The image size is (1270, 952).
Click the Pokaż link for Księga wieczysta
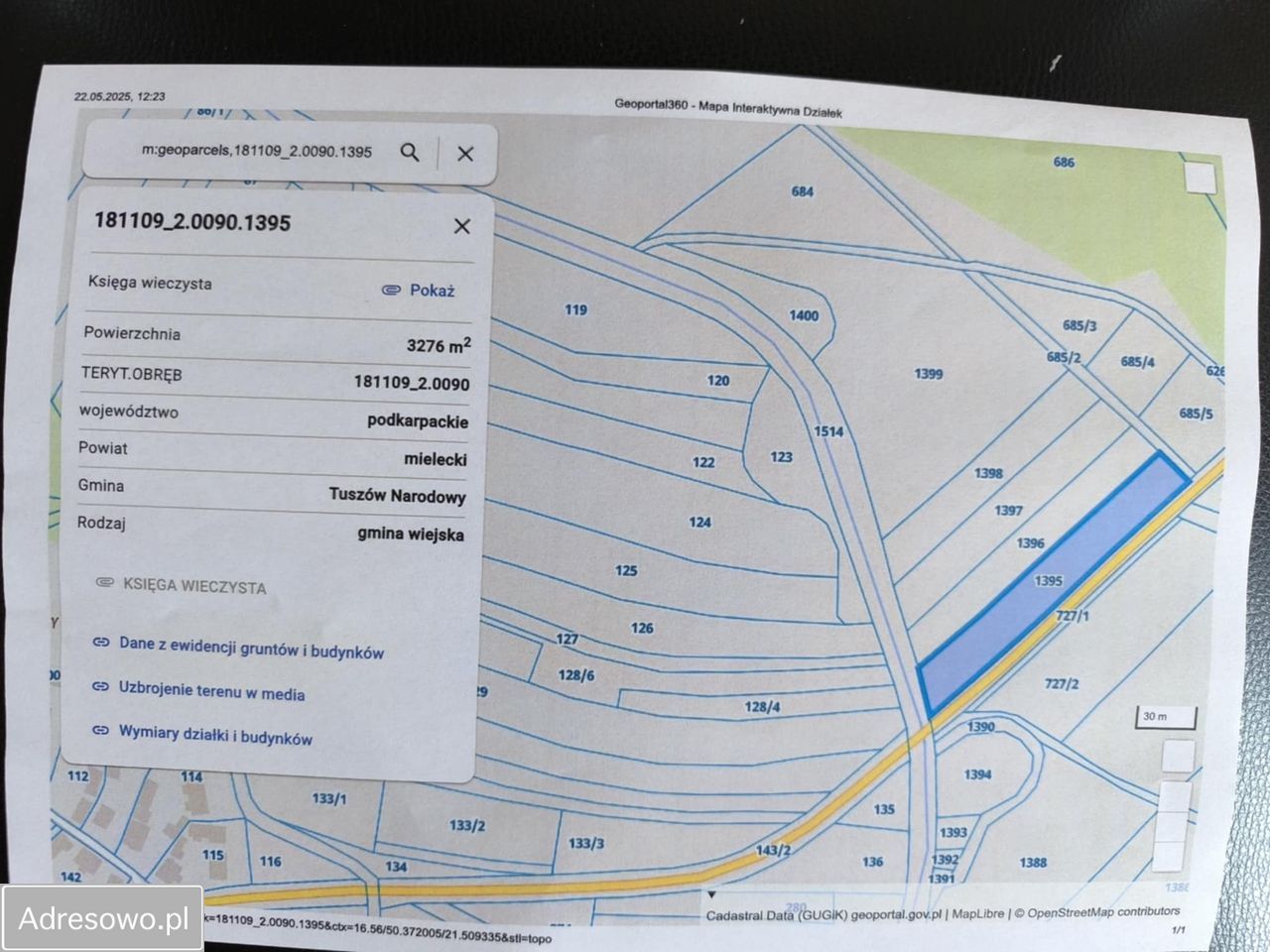419,290
